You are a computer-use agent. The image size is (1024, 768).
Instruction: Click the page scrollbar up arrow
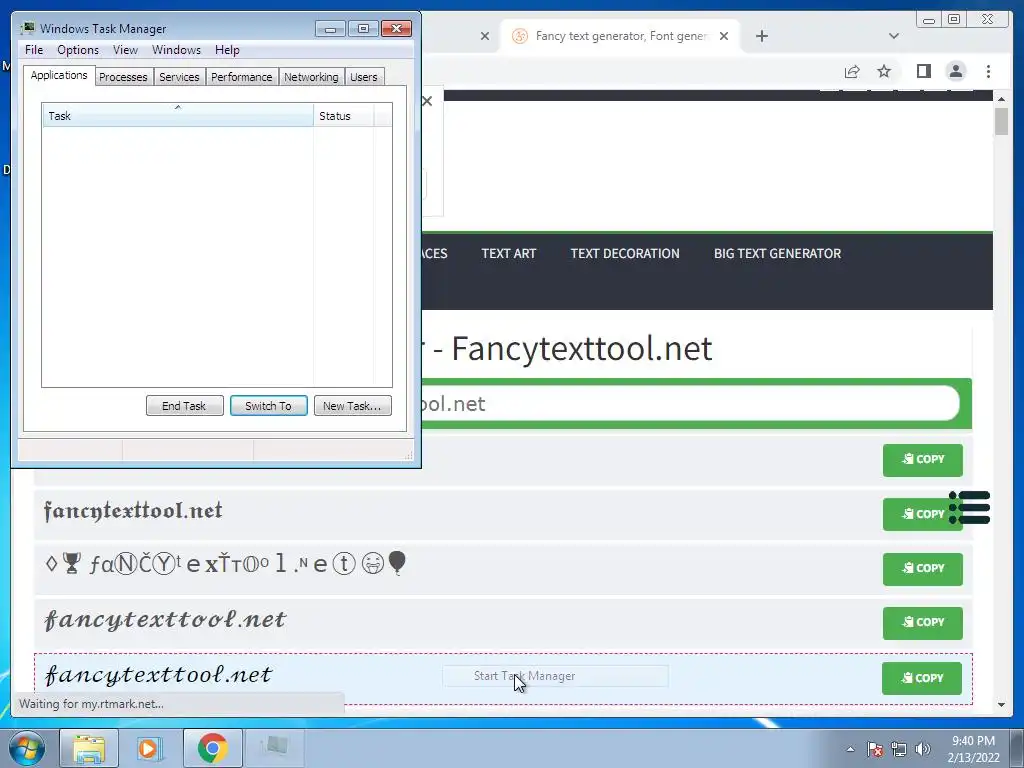pyautogui.click(x=1001, y=99)
